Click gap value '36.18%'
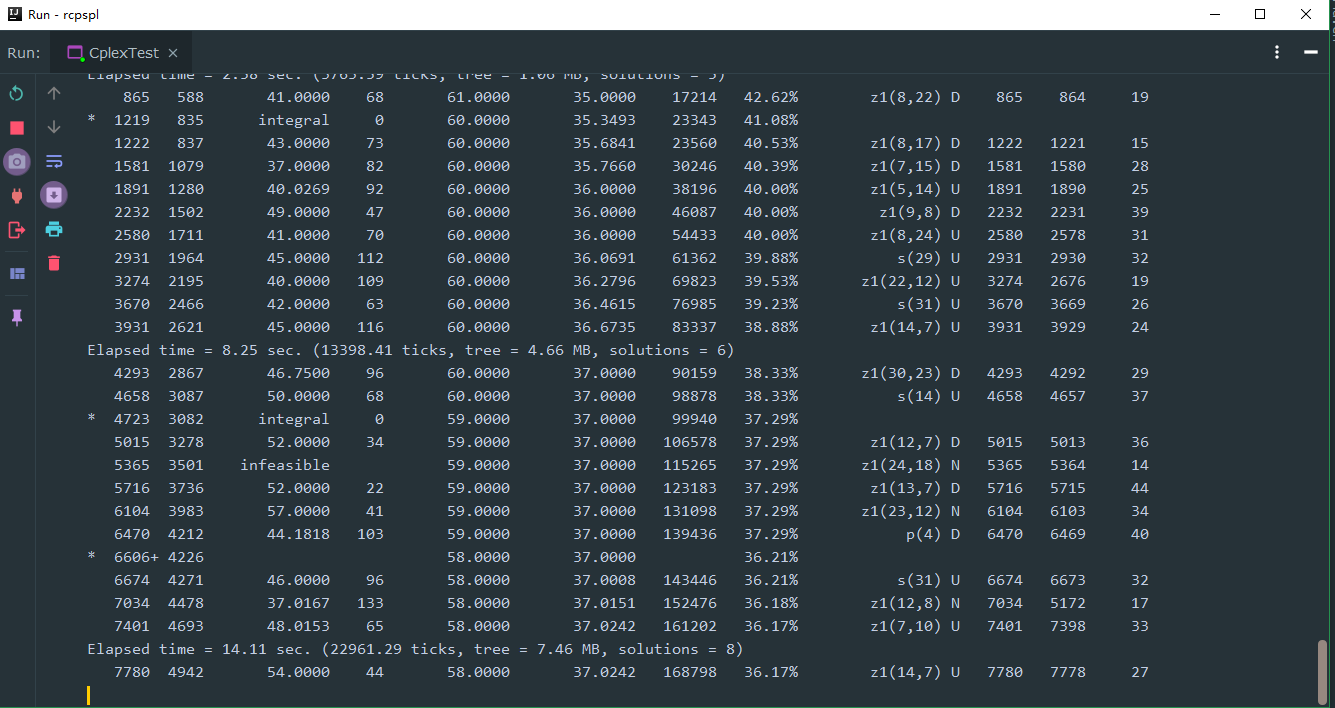Image resolution: width=1335 pixels, height=708 pixels. pos(771,603)
